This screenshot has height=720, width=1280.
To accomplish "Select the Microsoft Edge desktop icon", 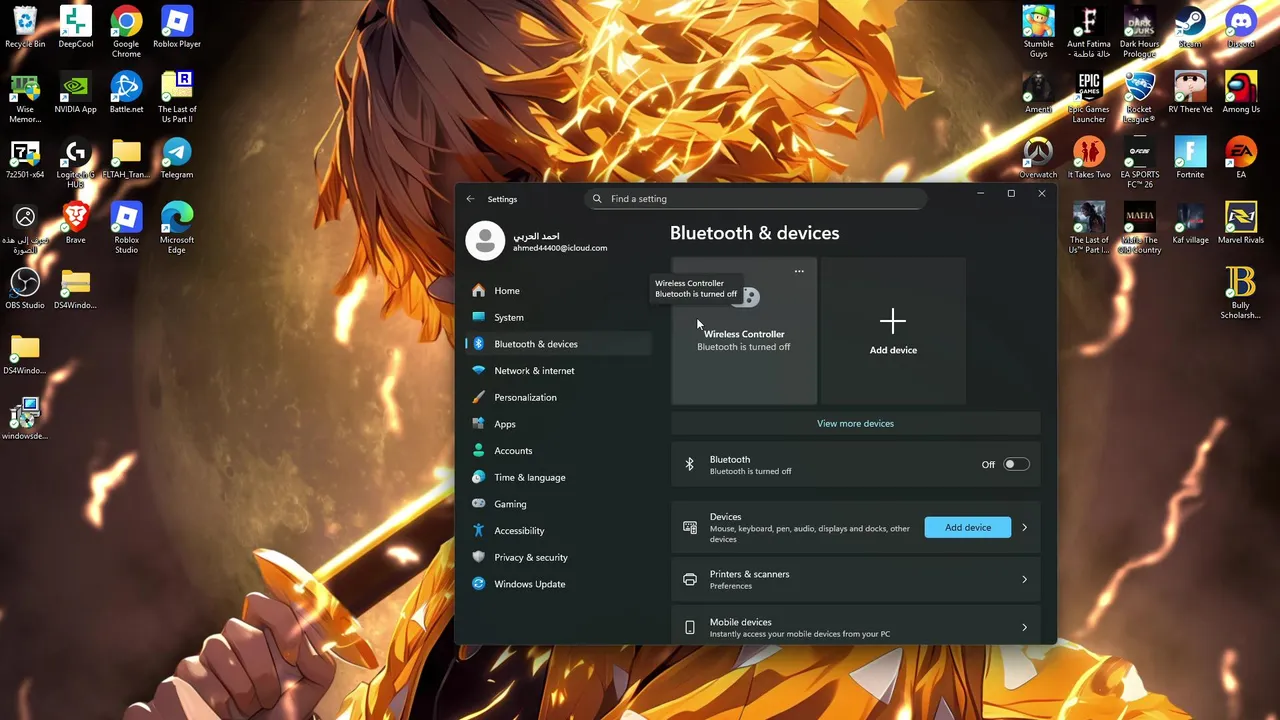I will (177, 228).
